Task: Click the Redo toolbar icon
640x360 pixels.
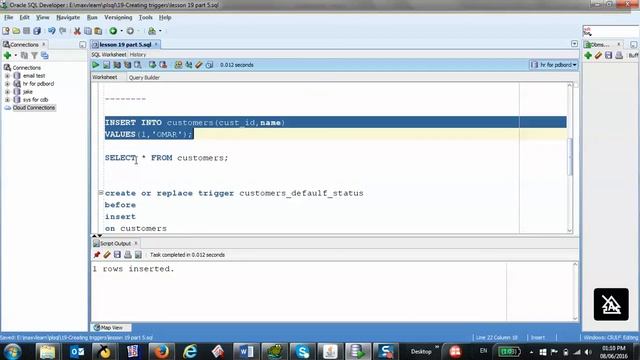Action: [62, 31]
